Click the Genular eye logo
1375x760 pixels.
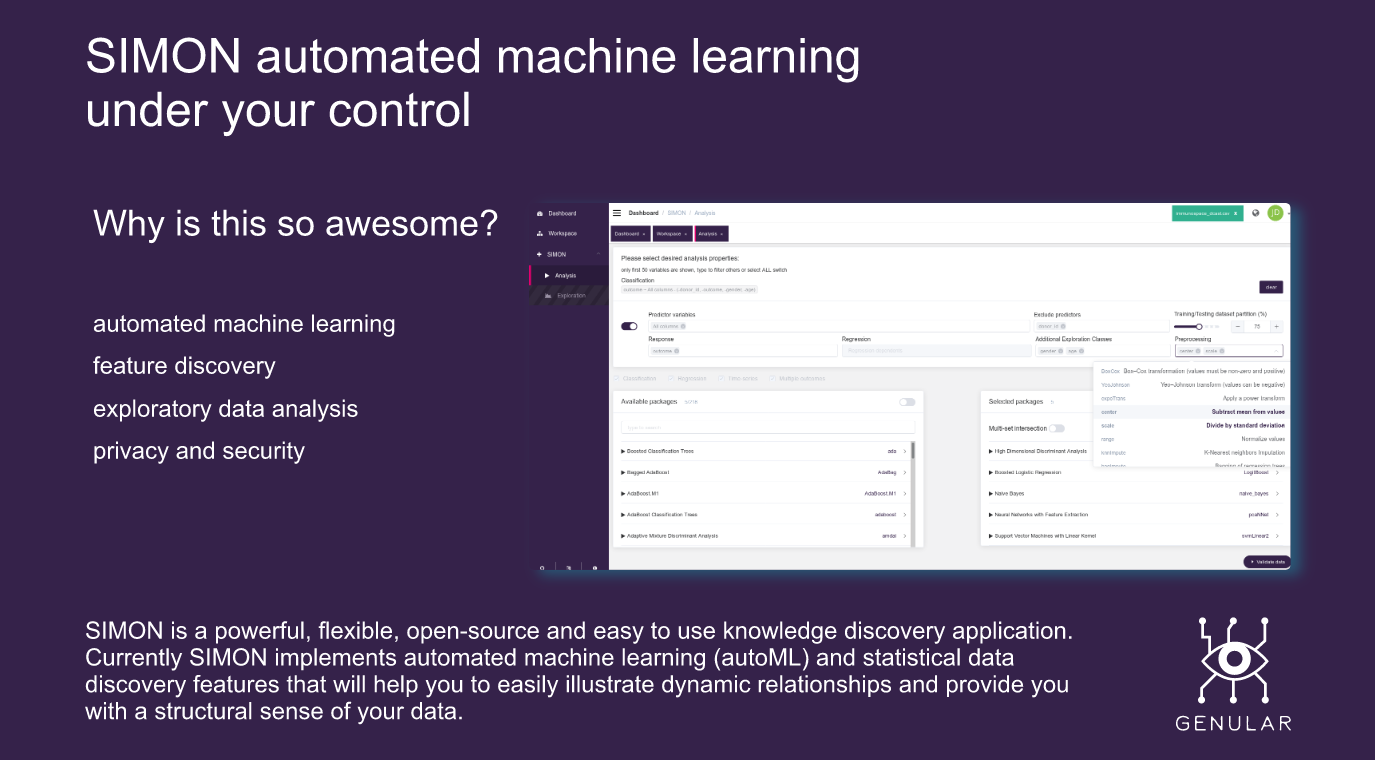[x=1233, y=659]
